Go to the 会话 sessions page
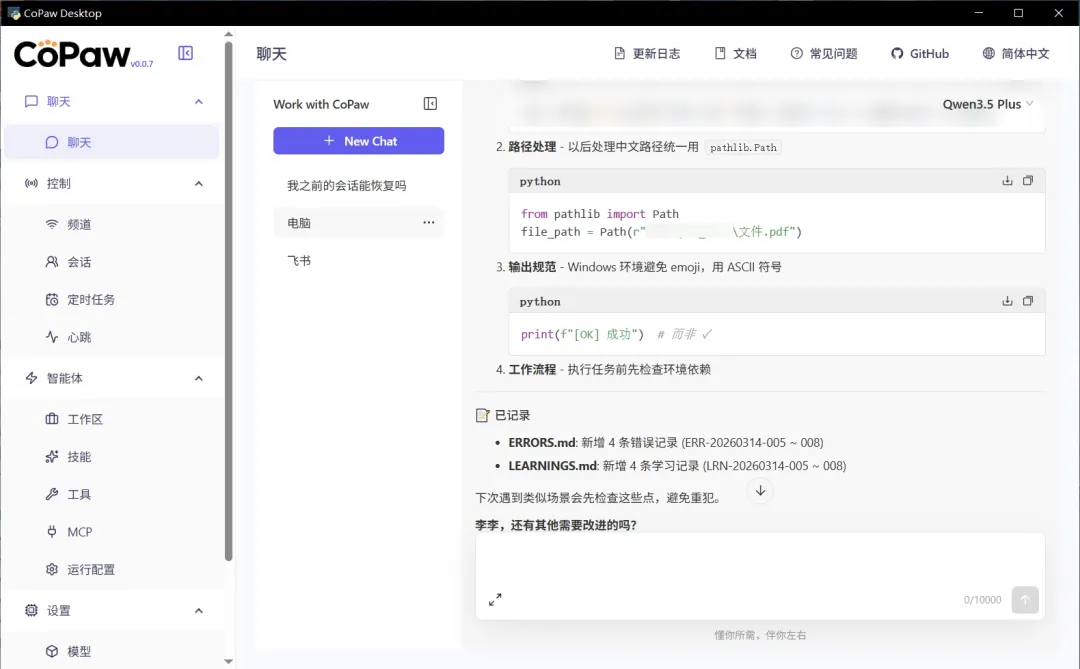This screenshot has width=1080, height=669. [x=112, y=262]
